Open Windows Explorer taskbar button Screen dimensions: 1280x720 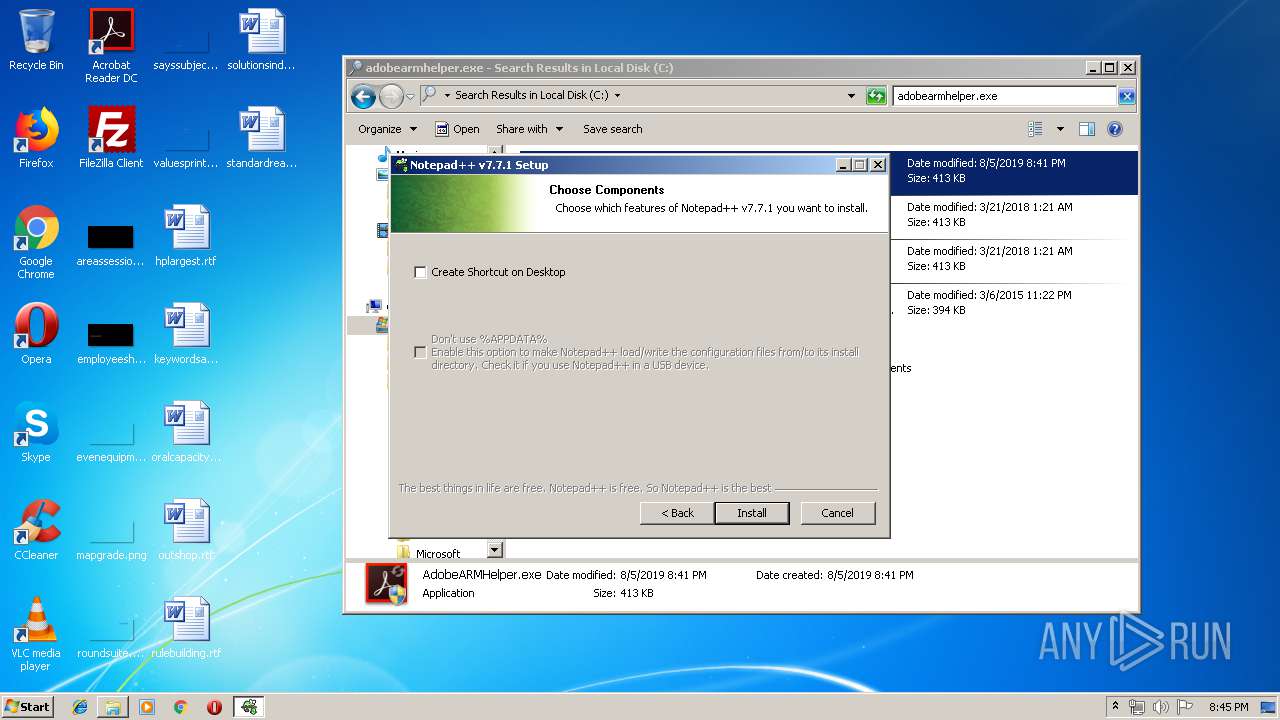pos(113,707)
